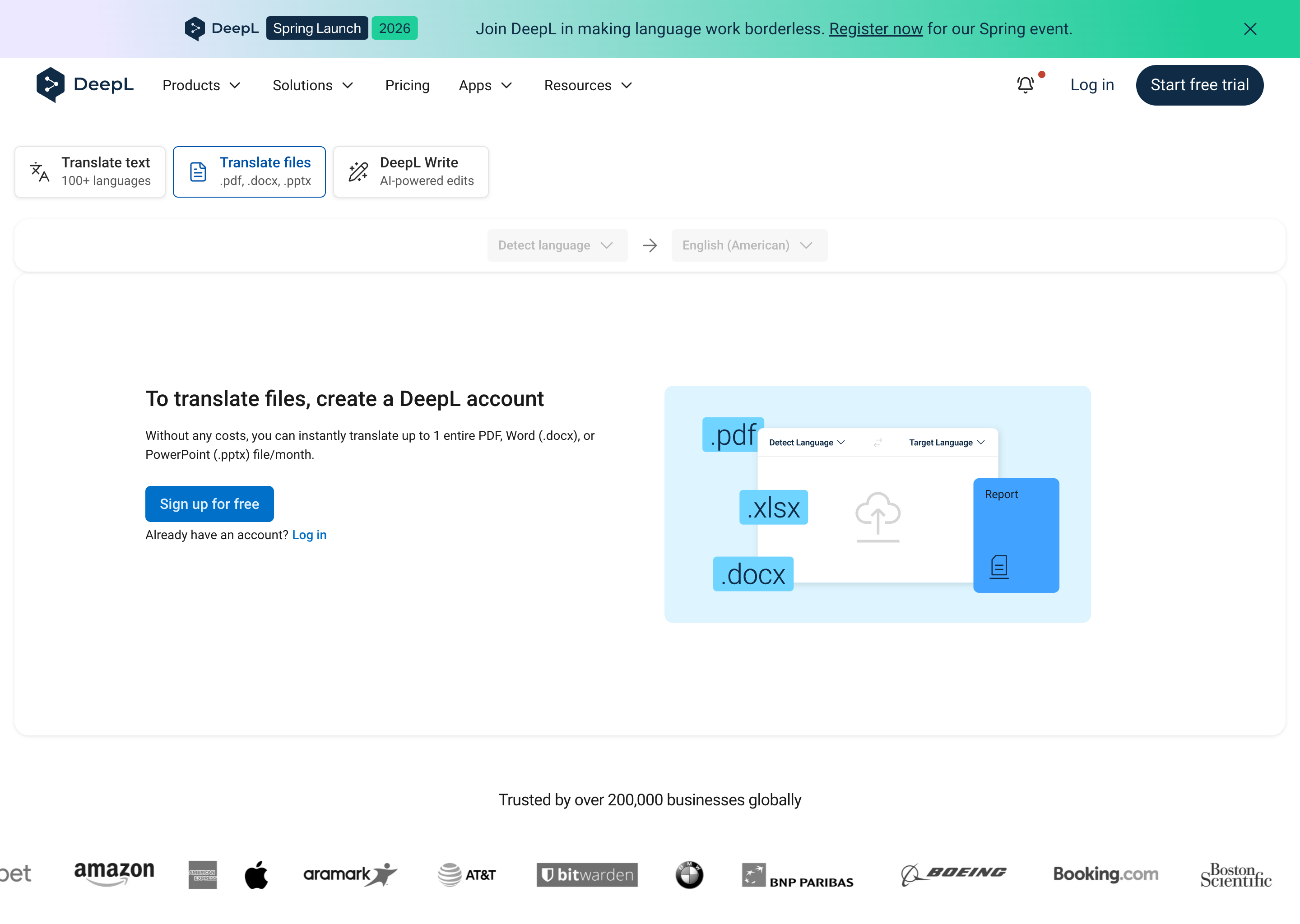Viewport: 1300px width, 924px height.
Task: Open the notifications bell
Action: tap(1025, 85)
